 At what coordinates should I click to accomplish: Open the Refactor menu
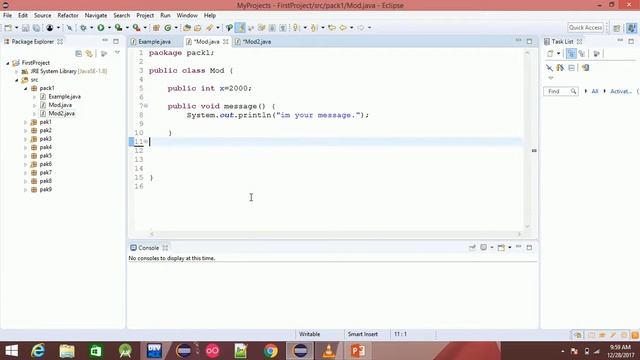pos(68,15)
